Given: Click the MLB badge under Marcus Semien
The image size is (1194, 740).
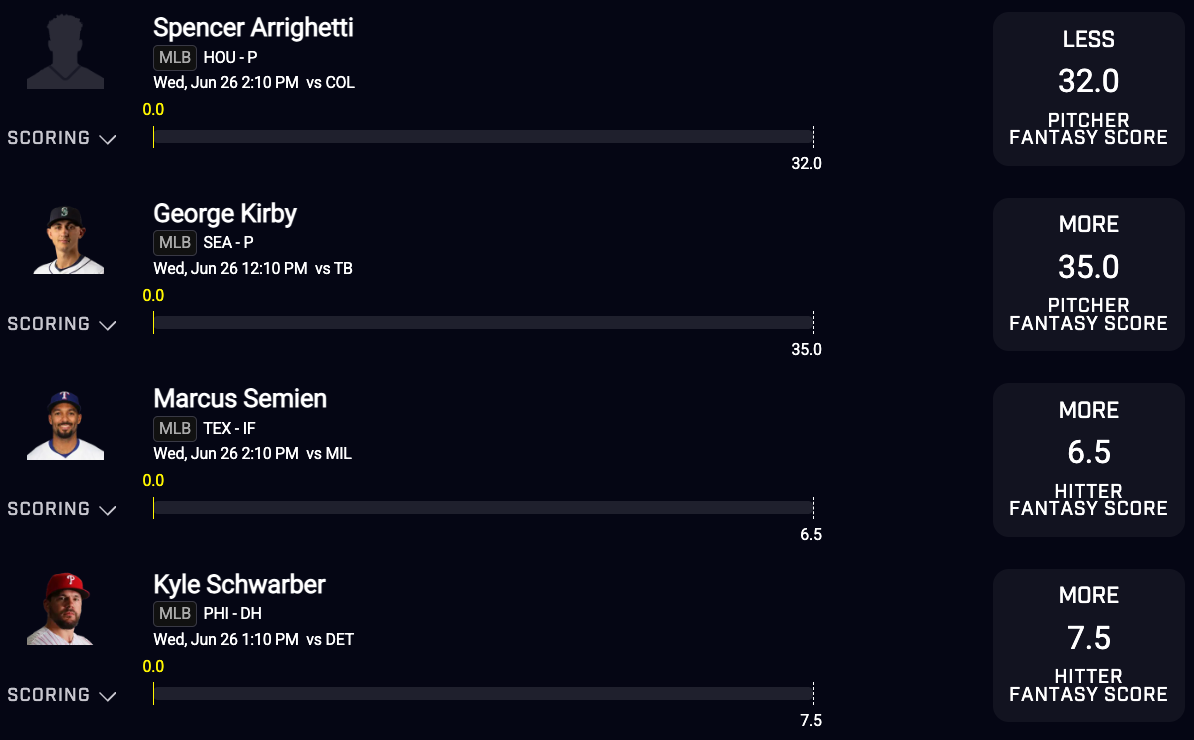Looking at the screenshot, I should point(174,428).
